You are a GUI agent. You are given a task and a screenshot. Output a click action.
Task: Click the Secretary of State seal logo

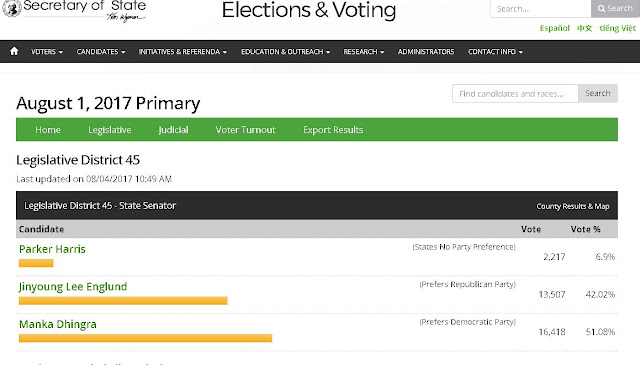click(12, 9)
